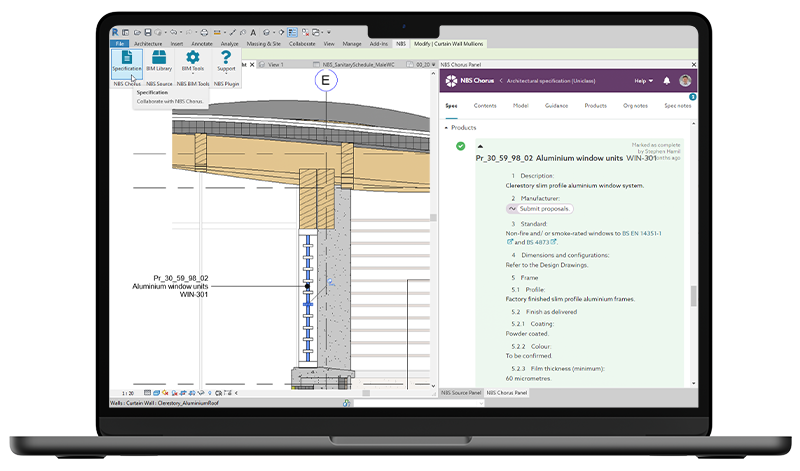This screenshot has width=800, height=471.
Task: Open the 1:20 view scale selector
Action: click(x=128, y=393)
